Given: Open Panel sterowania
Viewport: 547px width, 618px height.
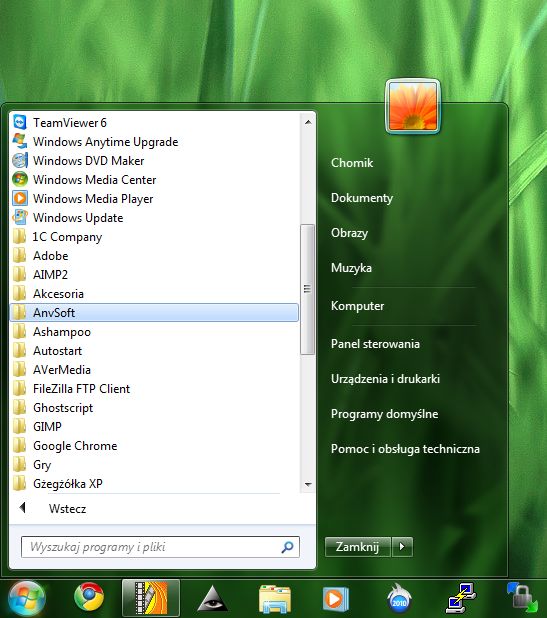Looking at the screenshot, I should [x=375, y=344].
